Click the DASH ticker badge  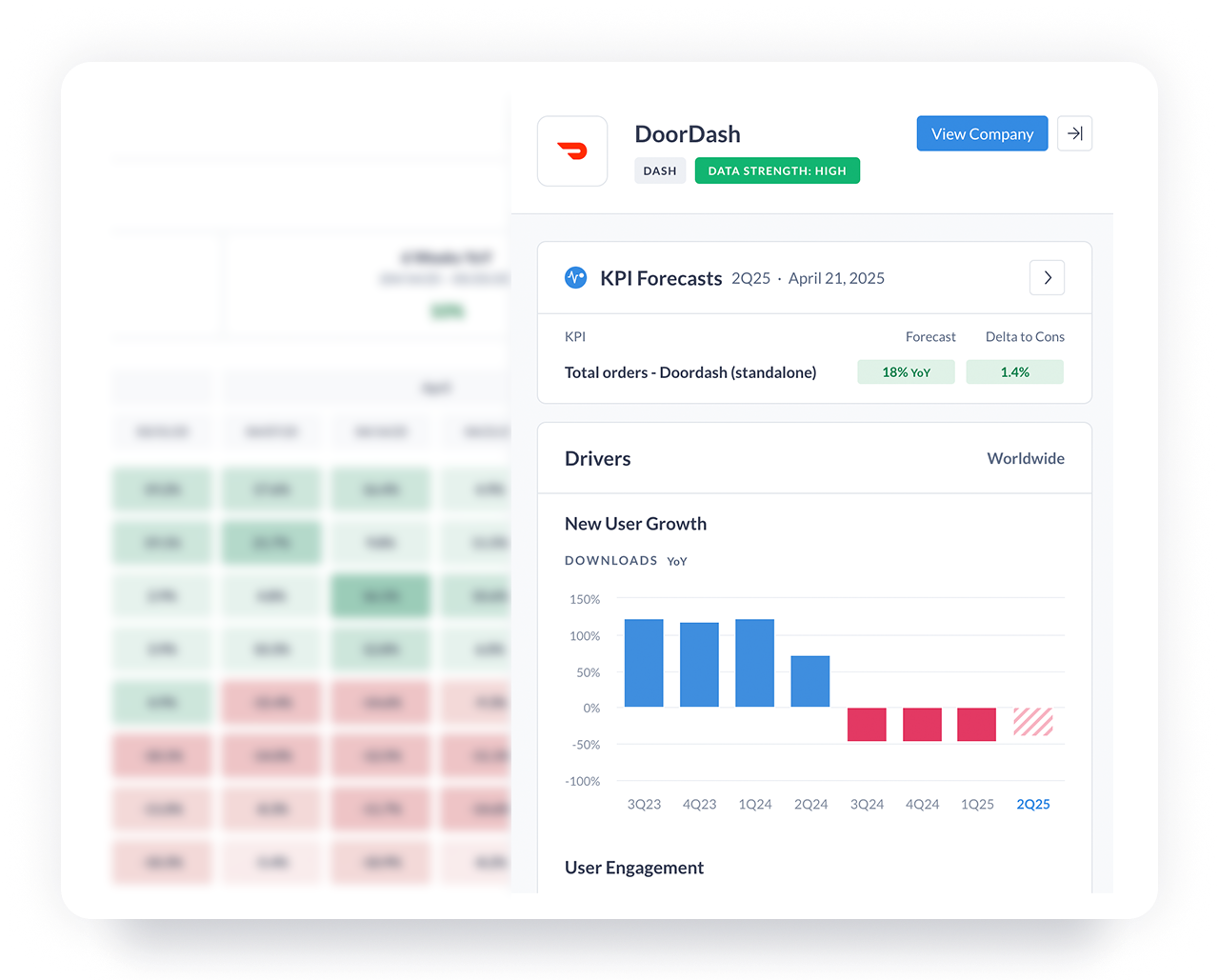[660, 171]
